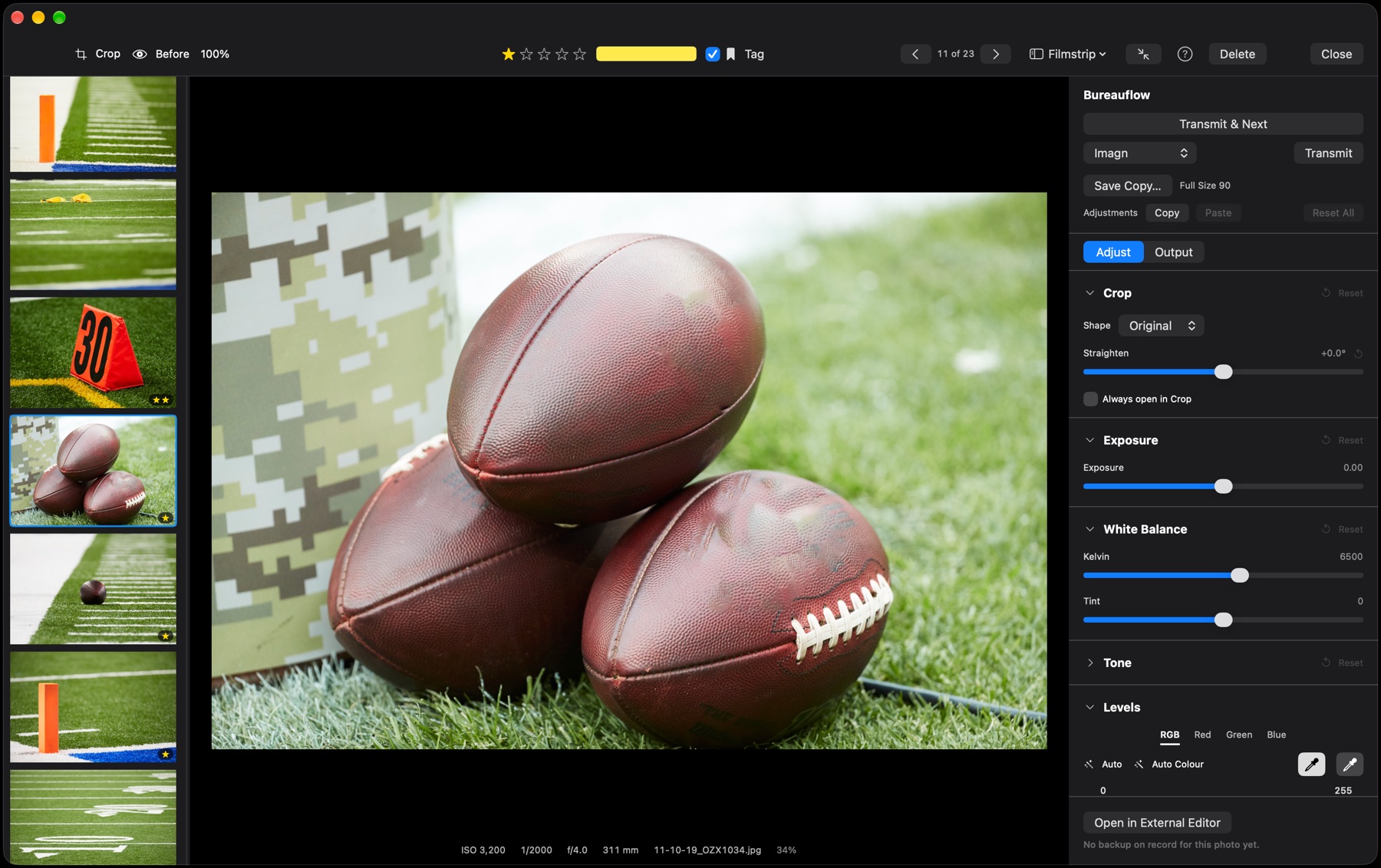Collapse the Crop section
Screen dimensions: 1381x868
pyautogui.click(x=1089, y=293)
